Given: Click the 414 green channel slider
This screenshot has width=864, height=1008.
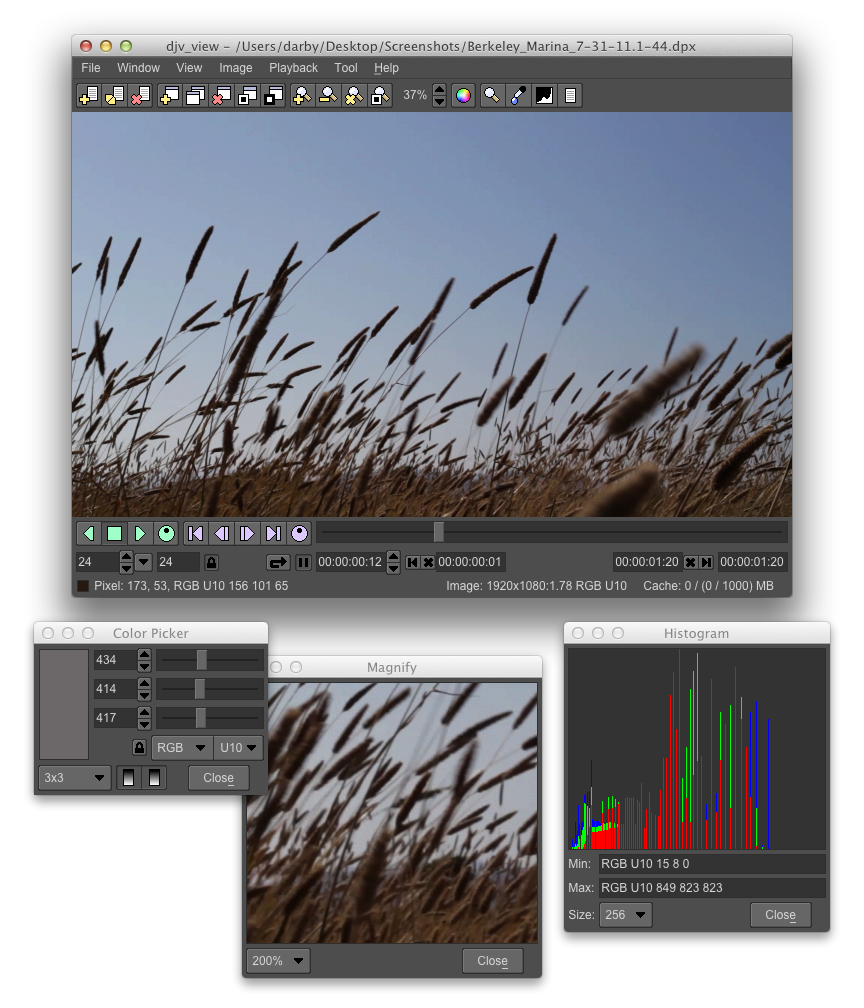Looking at the screenshot, I should pos(210,688).
